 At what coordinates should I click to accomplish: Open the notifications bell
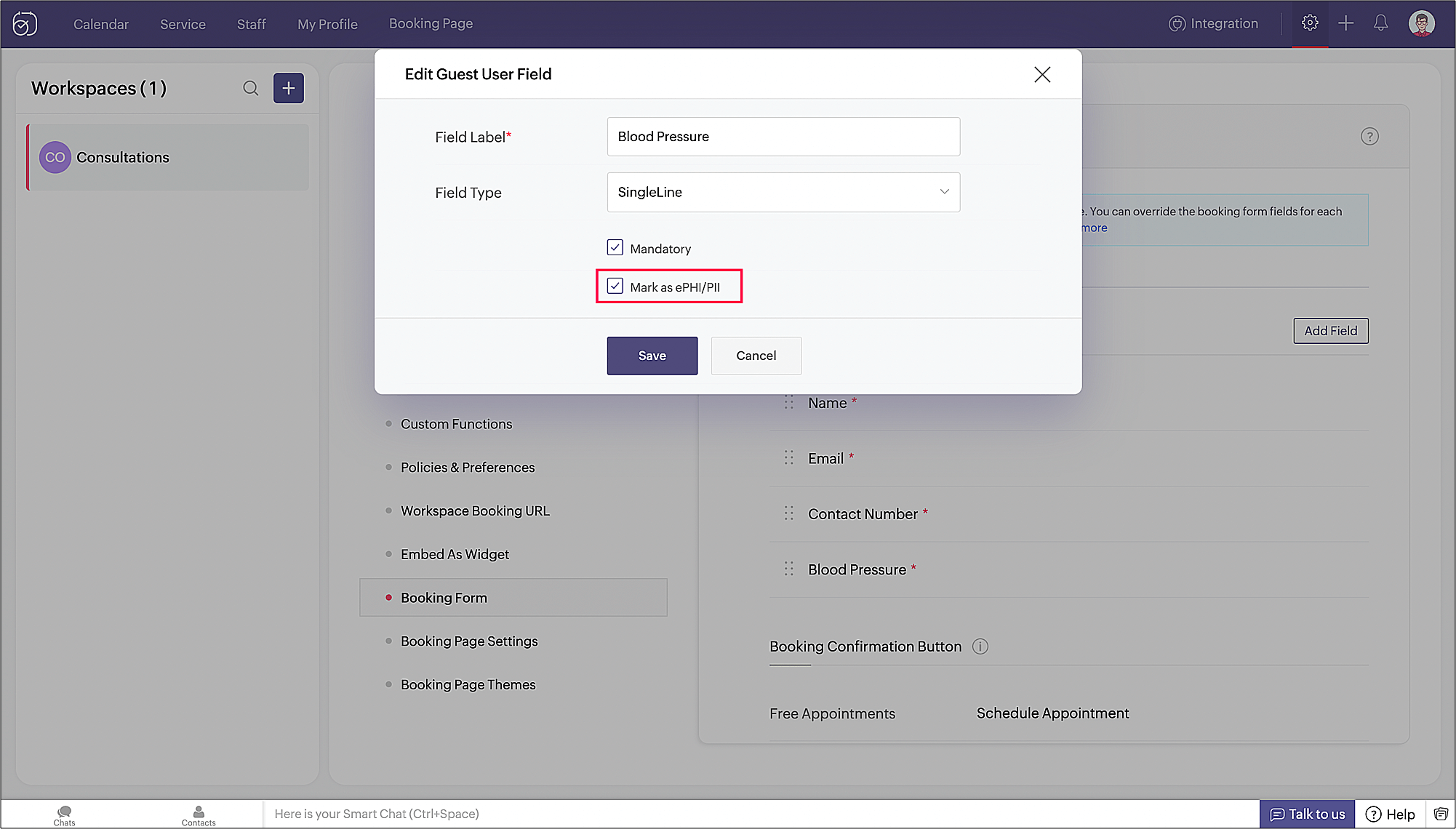pyautogui.click(x=1380, y=23)
